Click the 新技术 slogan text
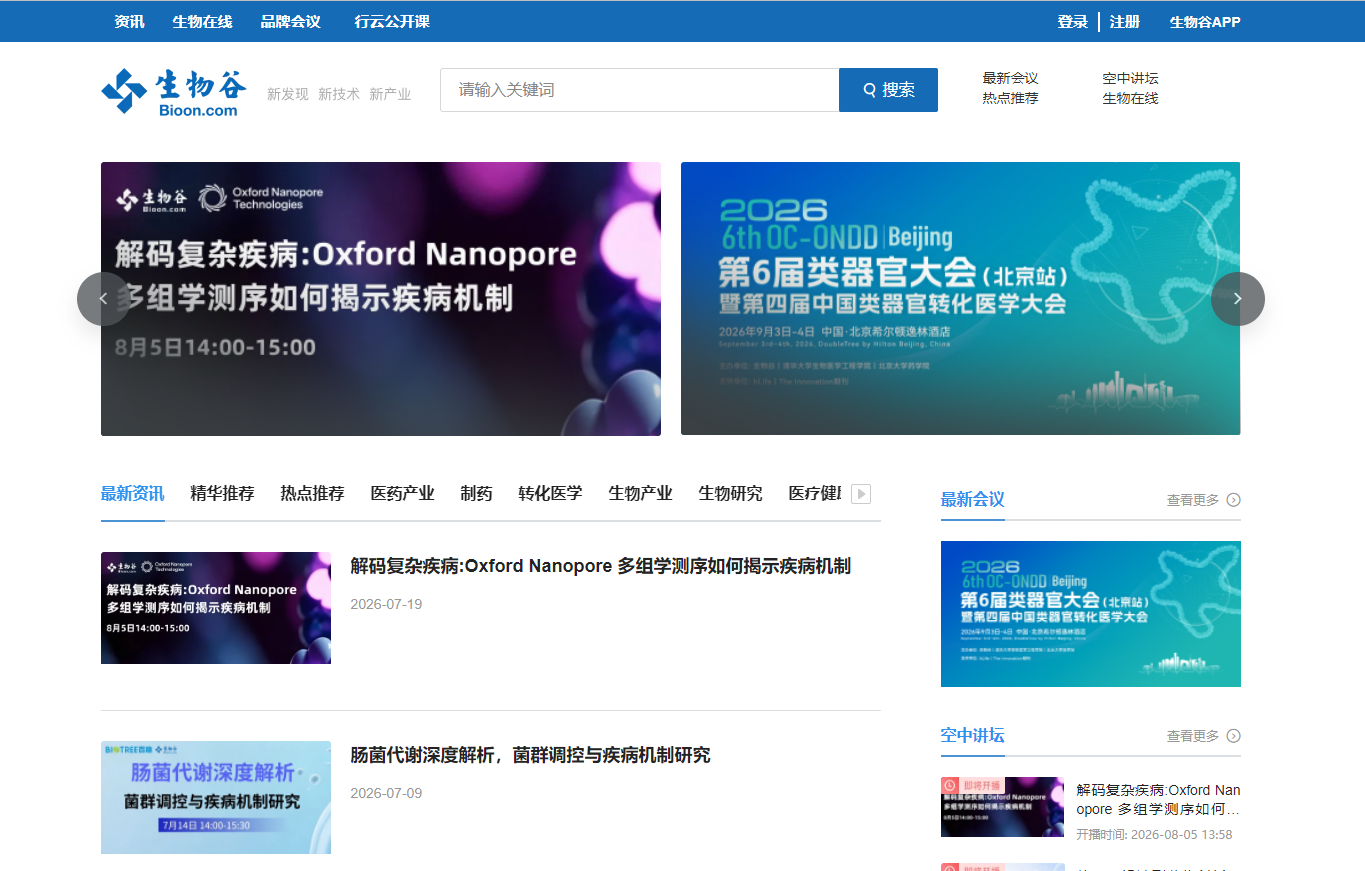Image resolution: width=1365 pixels, height=871 pixels. [x=339, y=94]
